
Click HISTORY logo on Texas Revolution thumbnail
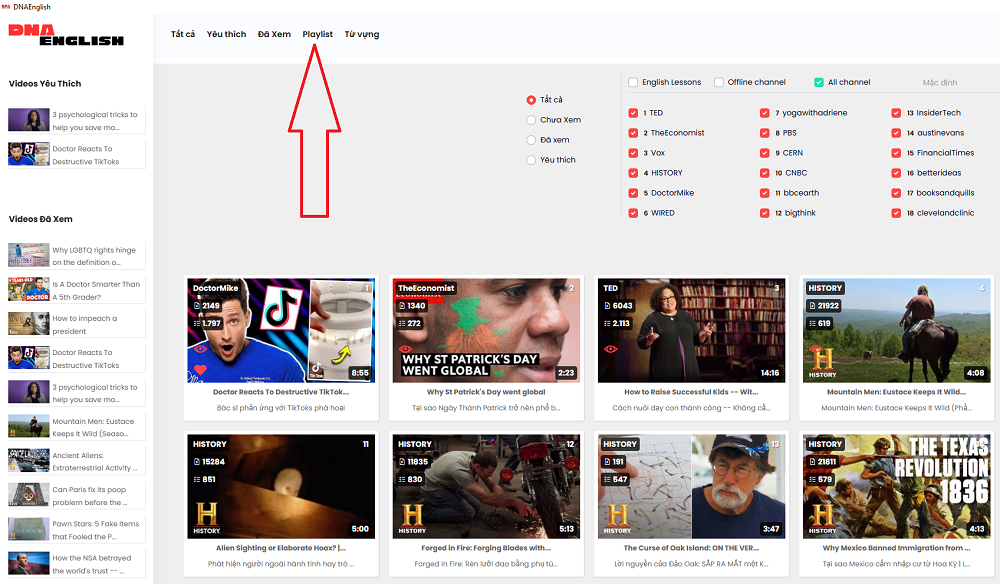click(x=823, y=517)
